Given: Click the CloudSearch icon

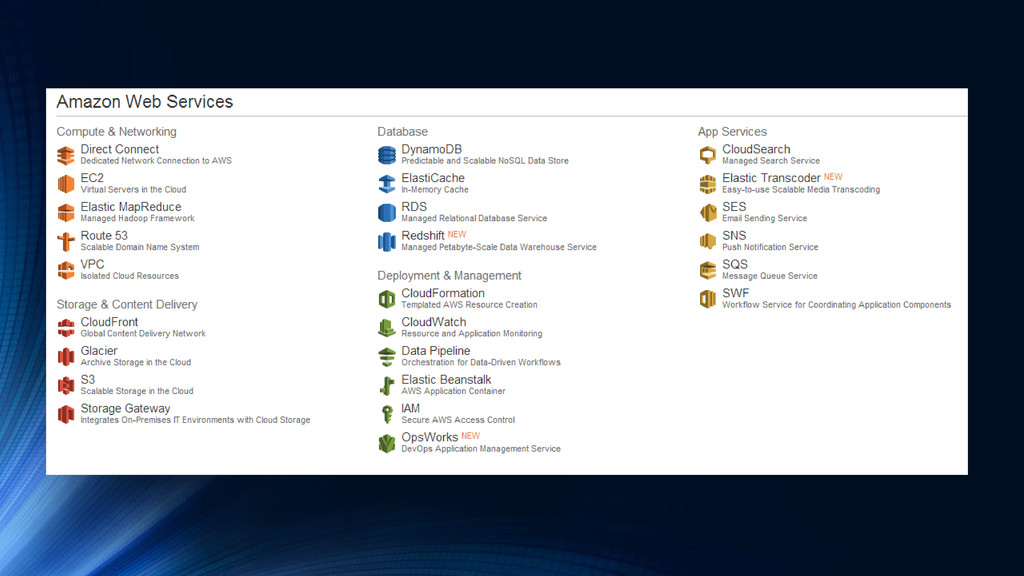Looking at the screenshot, I should pos(707,155).
